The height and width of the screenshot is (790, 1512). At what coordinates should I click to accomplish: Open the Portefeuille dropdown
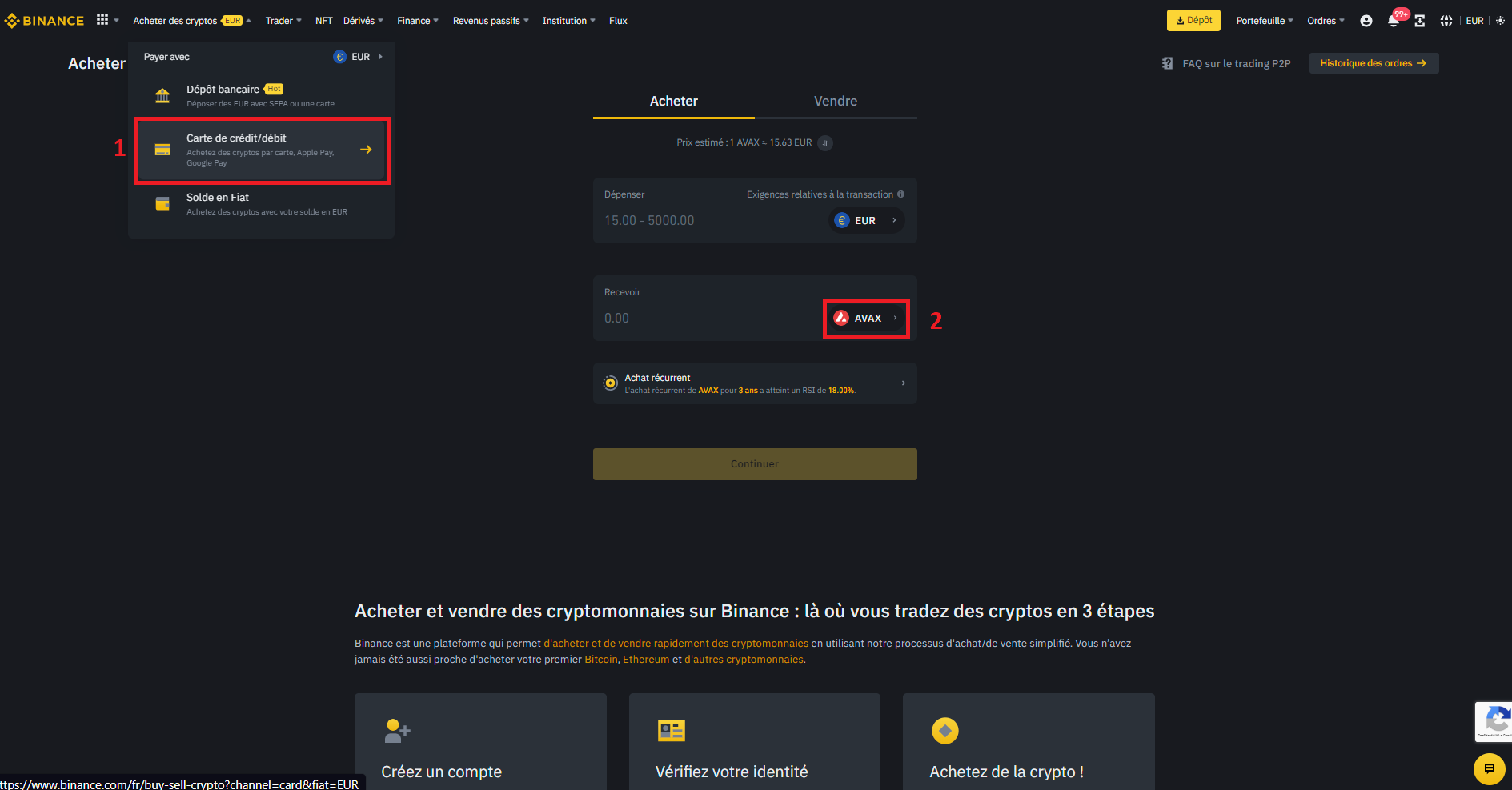click(x=1265, y=21)
